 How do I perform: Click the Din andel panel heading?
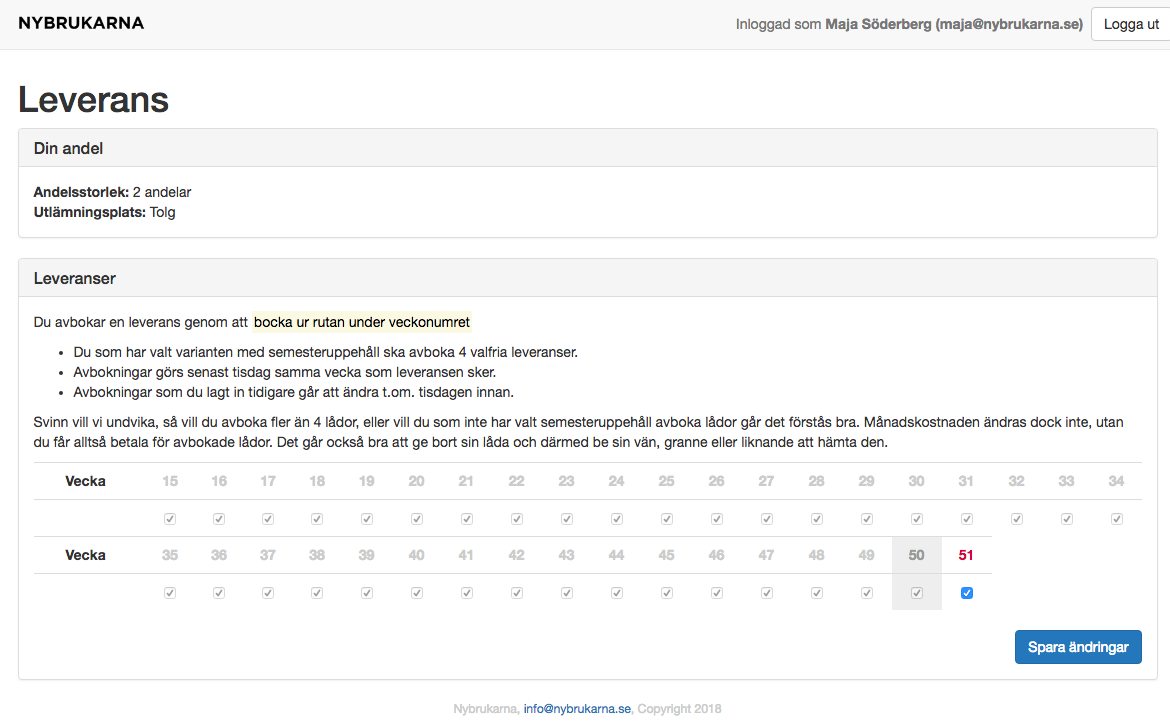68,148
